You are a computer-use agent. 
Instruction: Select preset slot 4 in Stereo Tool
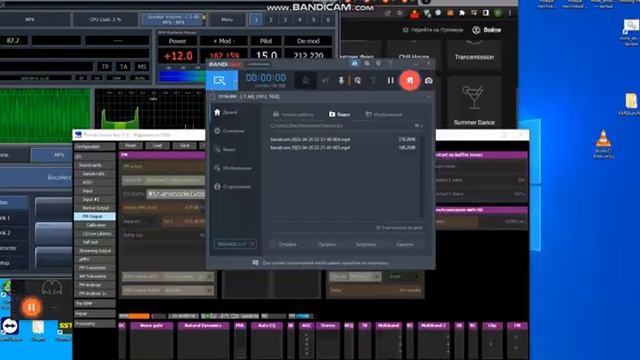299,19
